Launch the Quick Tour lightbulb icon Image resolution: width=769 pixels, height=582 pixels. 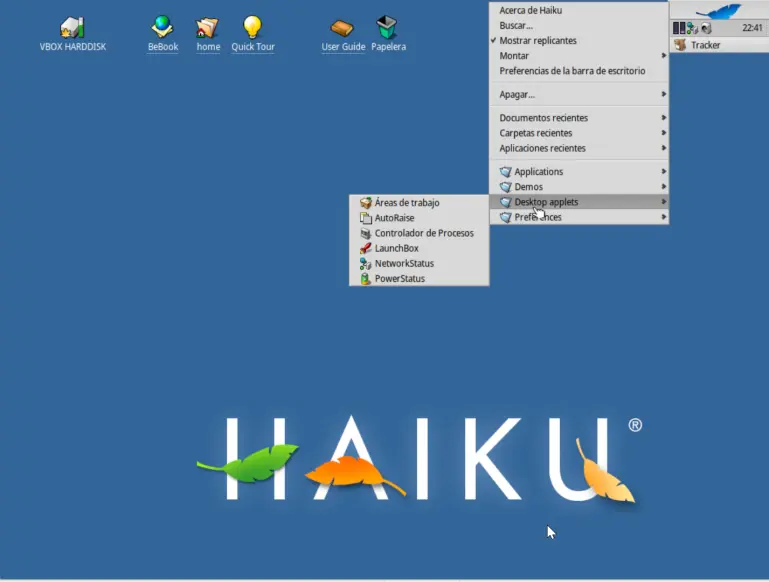(253, 27)
